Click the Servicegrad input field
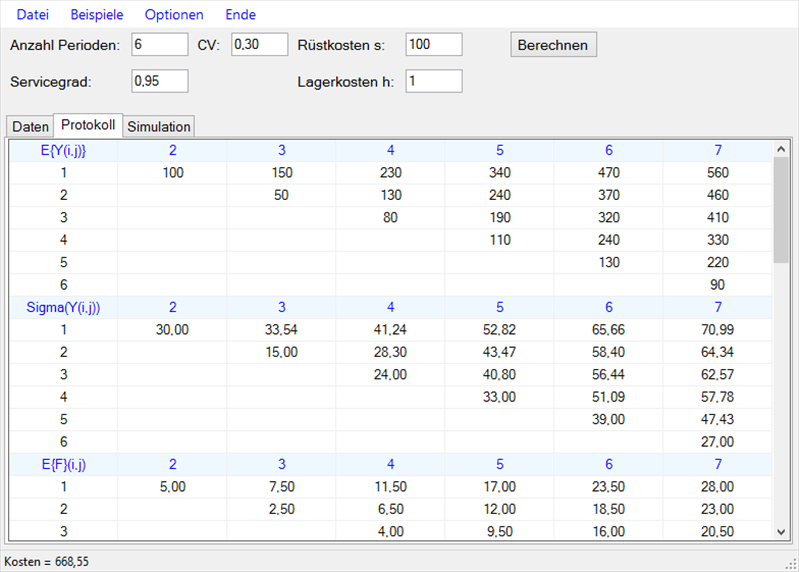Image resolution: width=799 pixels, height=572 pixels. point(159,81)
